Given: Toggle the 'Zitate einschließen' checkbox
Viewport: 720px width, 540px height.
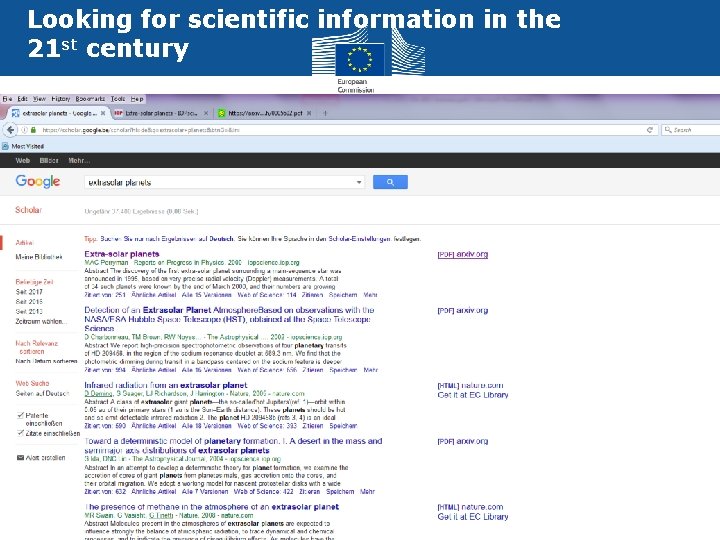Looking at the screenshot, I should coord(20,433).
